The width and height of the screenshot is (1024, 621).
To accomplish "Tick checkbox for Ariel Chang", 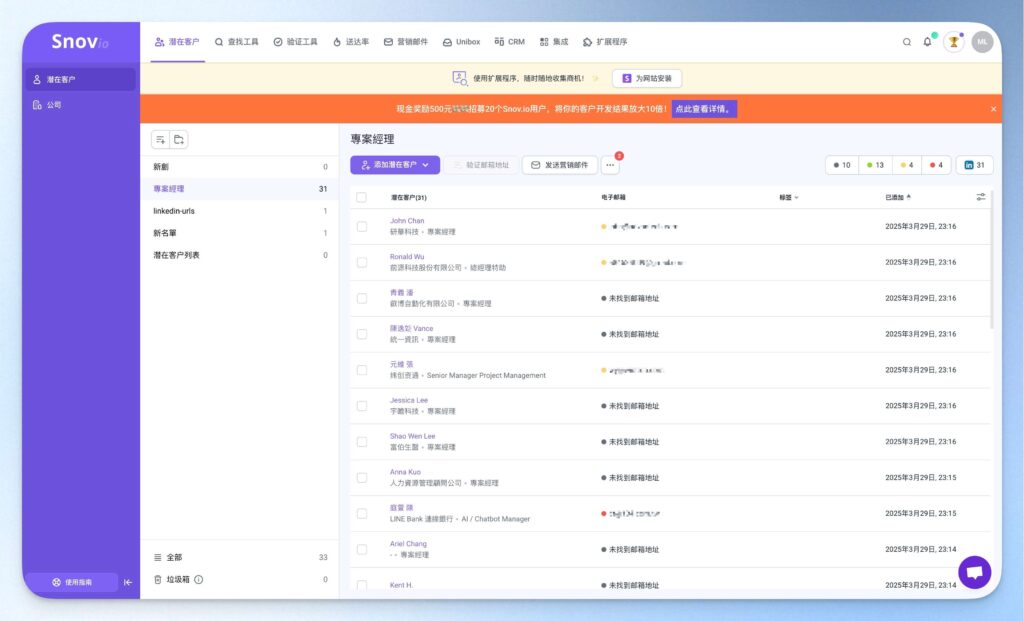I will [x=362, y=550].
